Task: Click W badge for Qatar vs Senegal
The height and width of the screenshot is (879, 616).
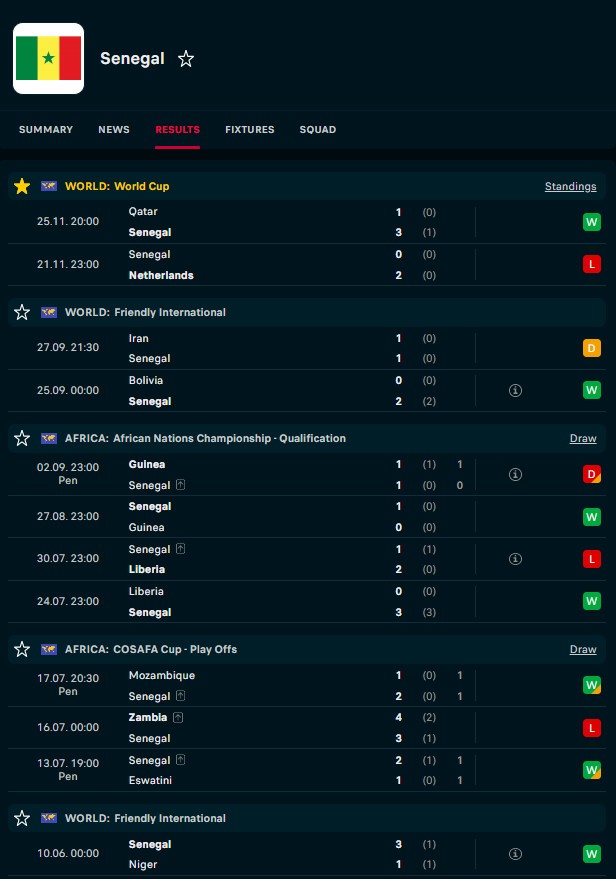Action: pos(591,222)
